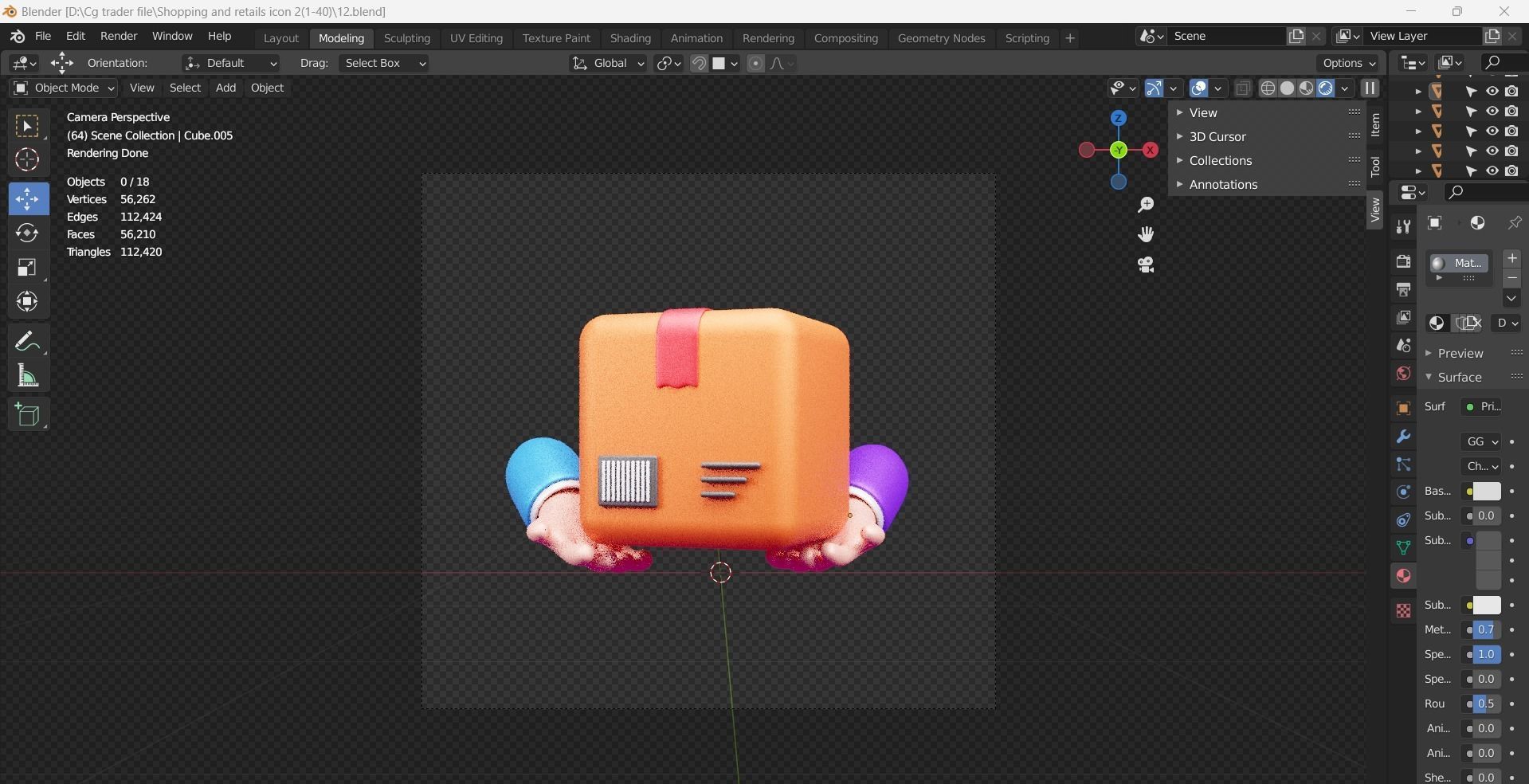The image size is (1529, 784).
Task: Switch to the Geometry Nodes workspace tab
Action: coord(941,38)
